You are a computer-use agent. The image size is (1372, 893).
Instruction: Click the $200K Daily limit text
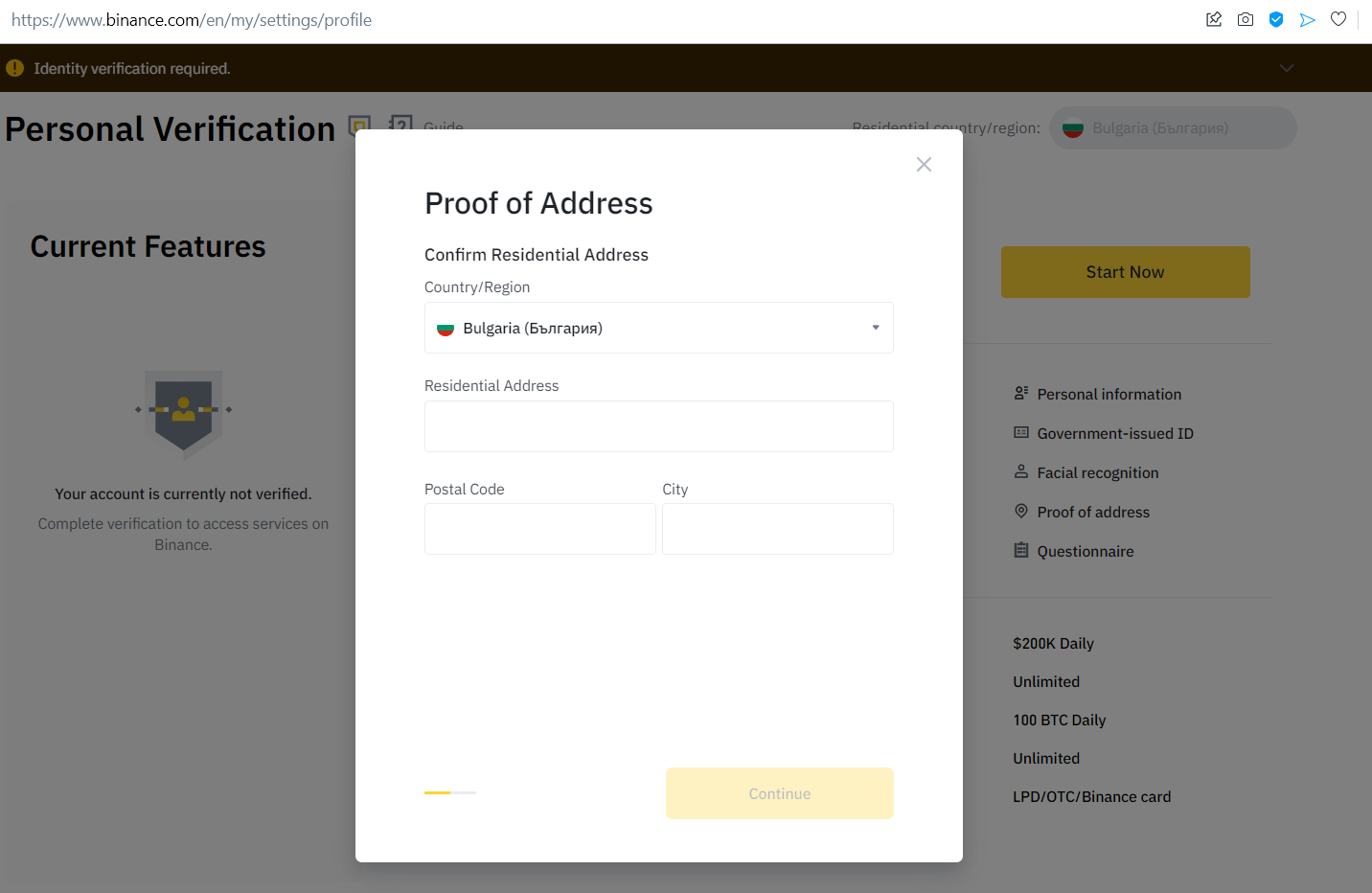tap(1053, 644)
